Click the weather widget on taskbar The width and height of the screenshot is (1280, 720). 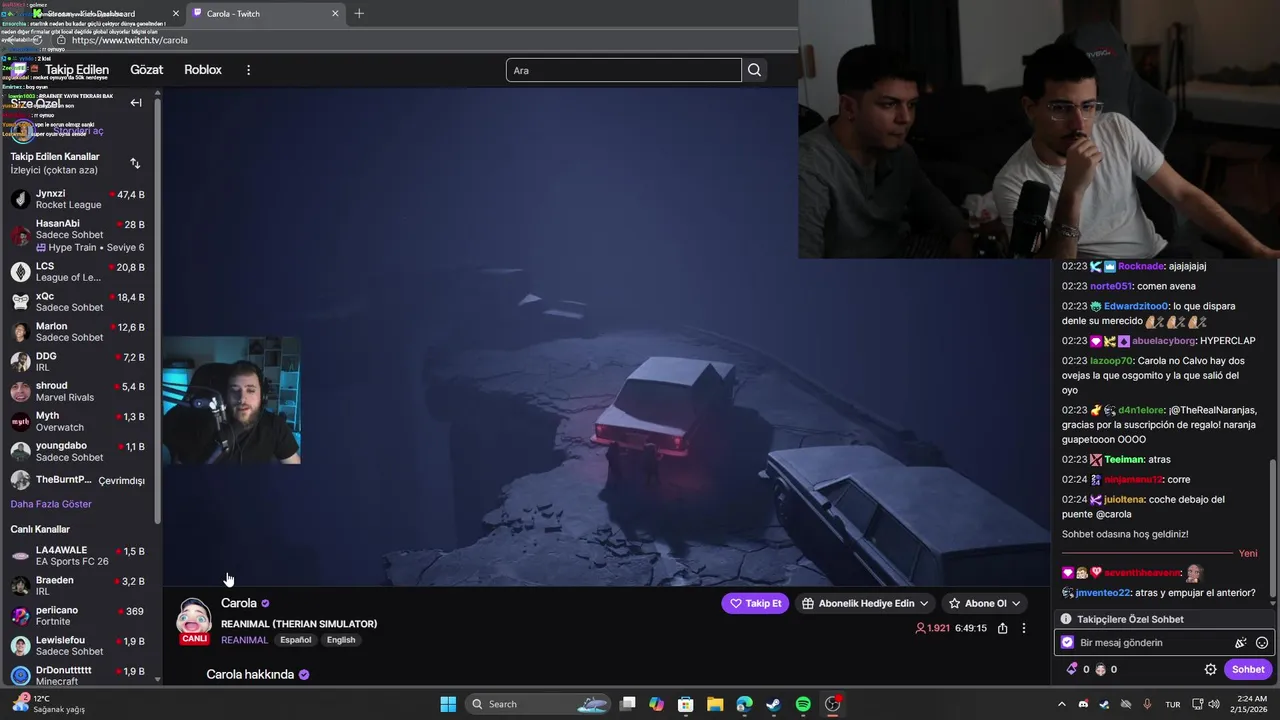point(48,704)
